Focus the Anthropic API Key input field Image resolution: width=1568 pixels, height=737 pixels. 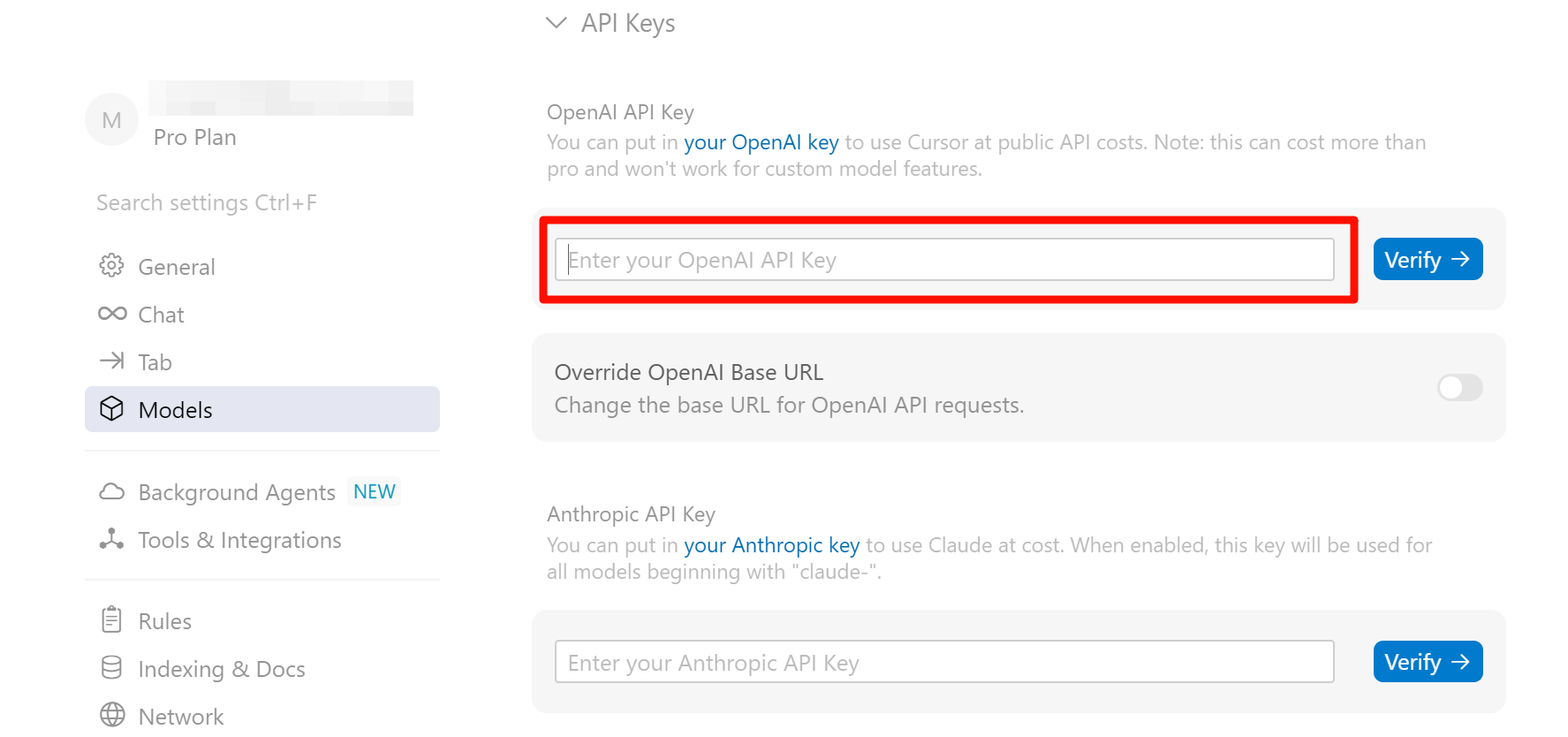(943, 662)
